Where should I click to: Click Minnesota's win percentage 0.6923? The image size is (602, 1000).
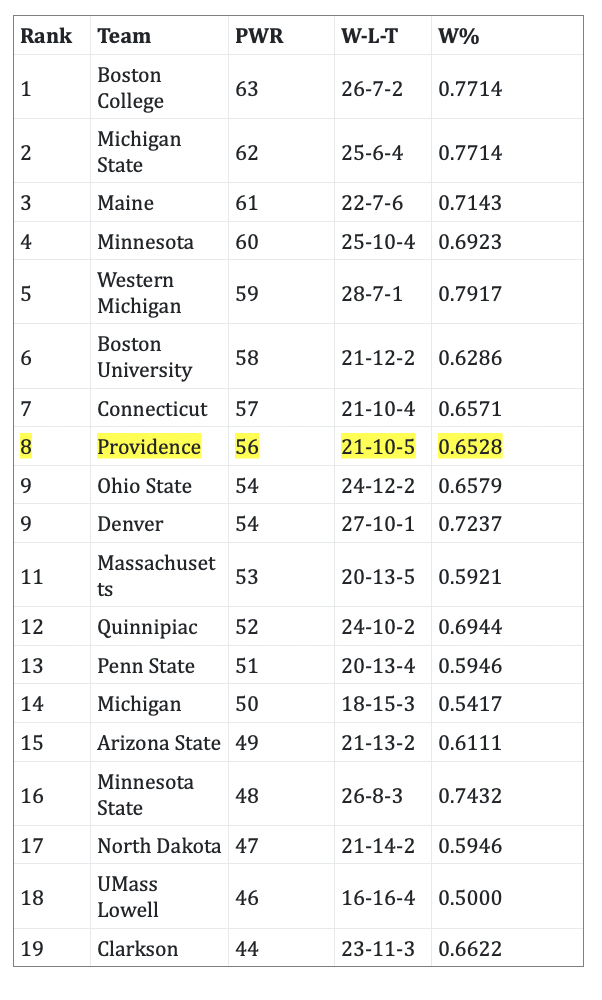point(470,242)
